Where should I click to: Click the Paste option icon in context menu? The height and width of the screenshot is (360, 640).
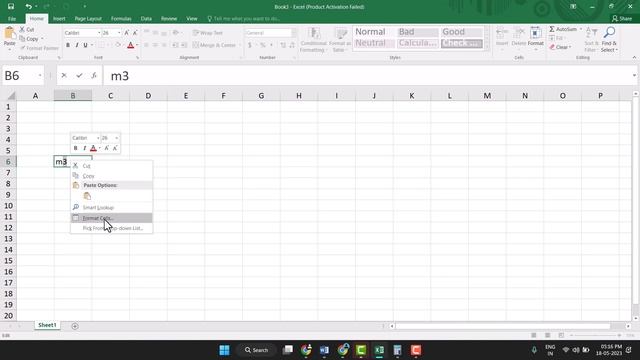point(87,196)
